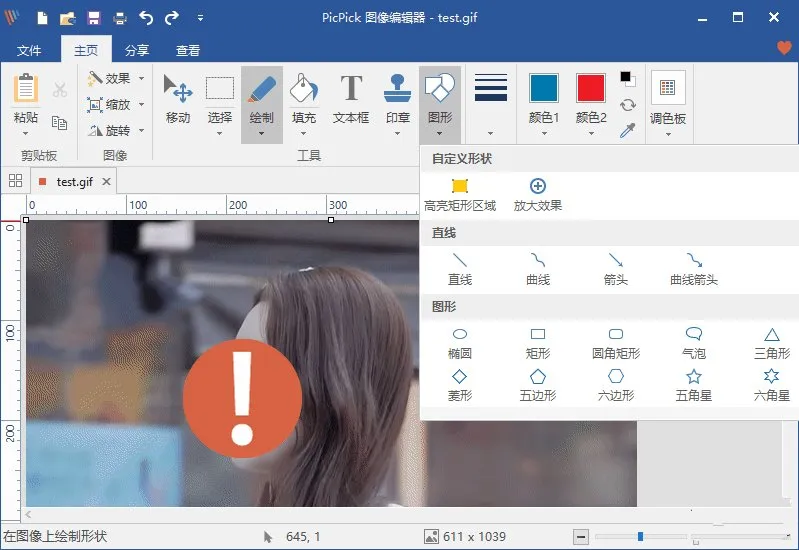Select 高亮矩形区域 highlight rectangle shape

(459, 194)
